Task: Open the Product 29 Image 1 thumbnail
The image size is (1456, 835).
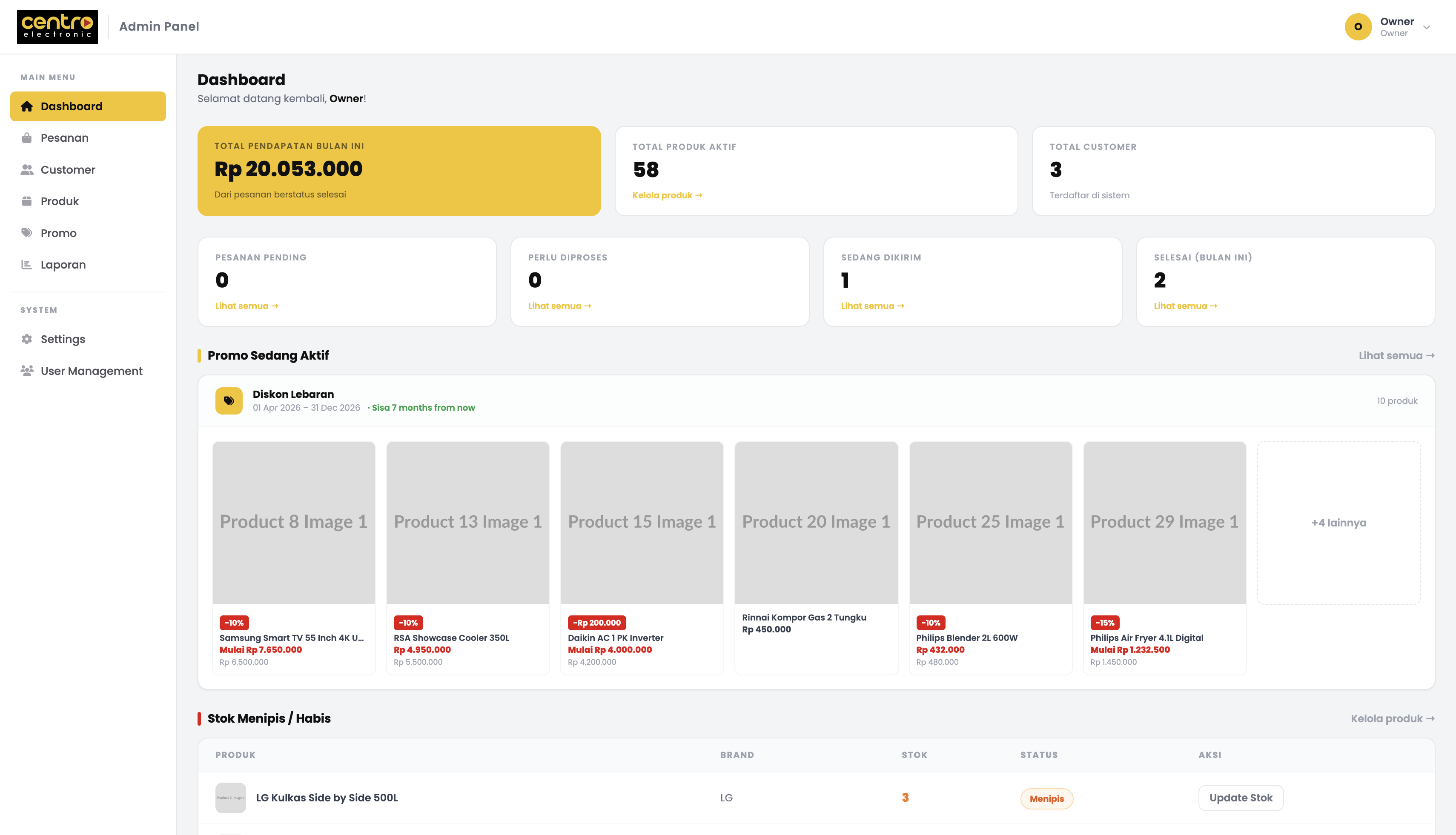Action: coord(1164,523)
